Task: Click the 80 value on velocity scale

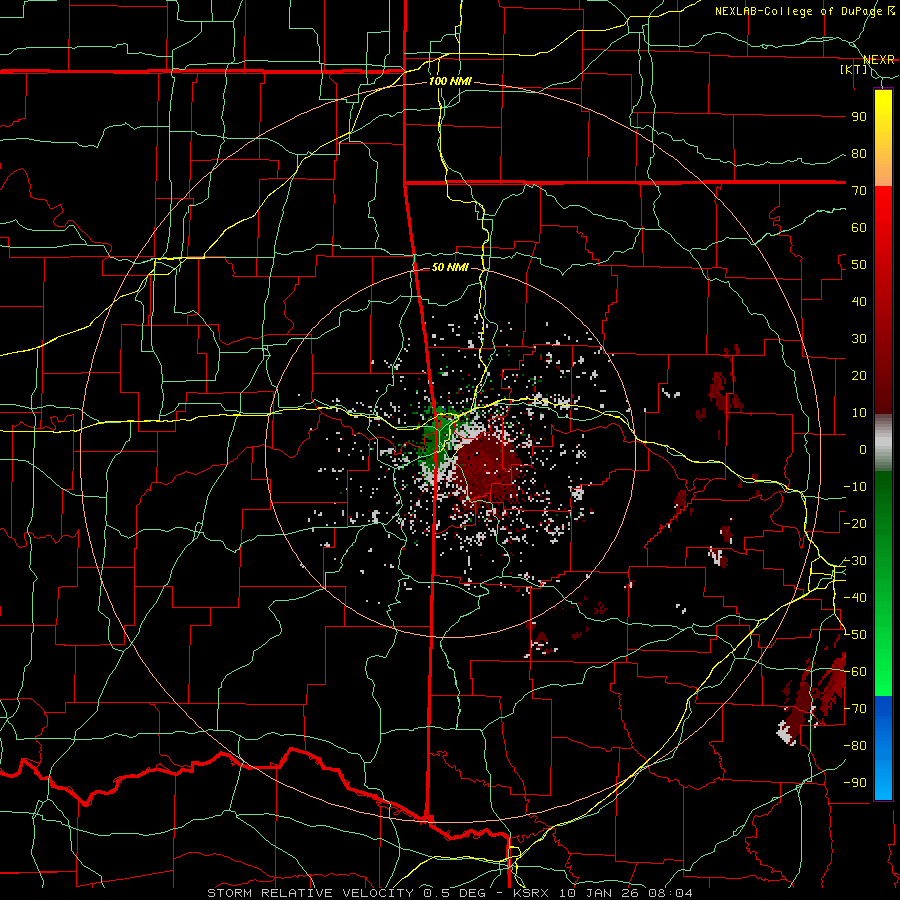Action: point(859,153)
